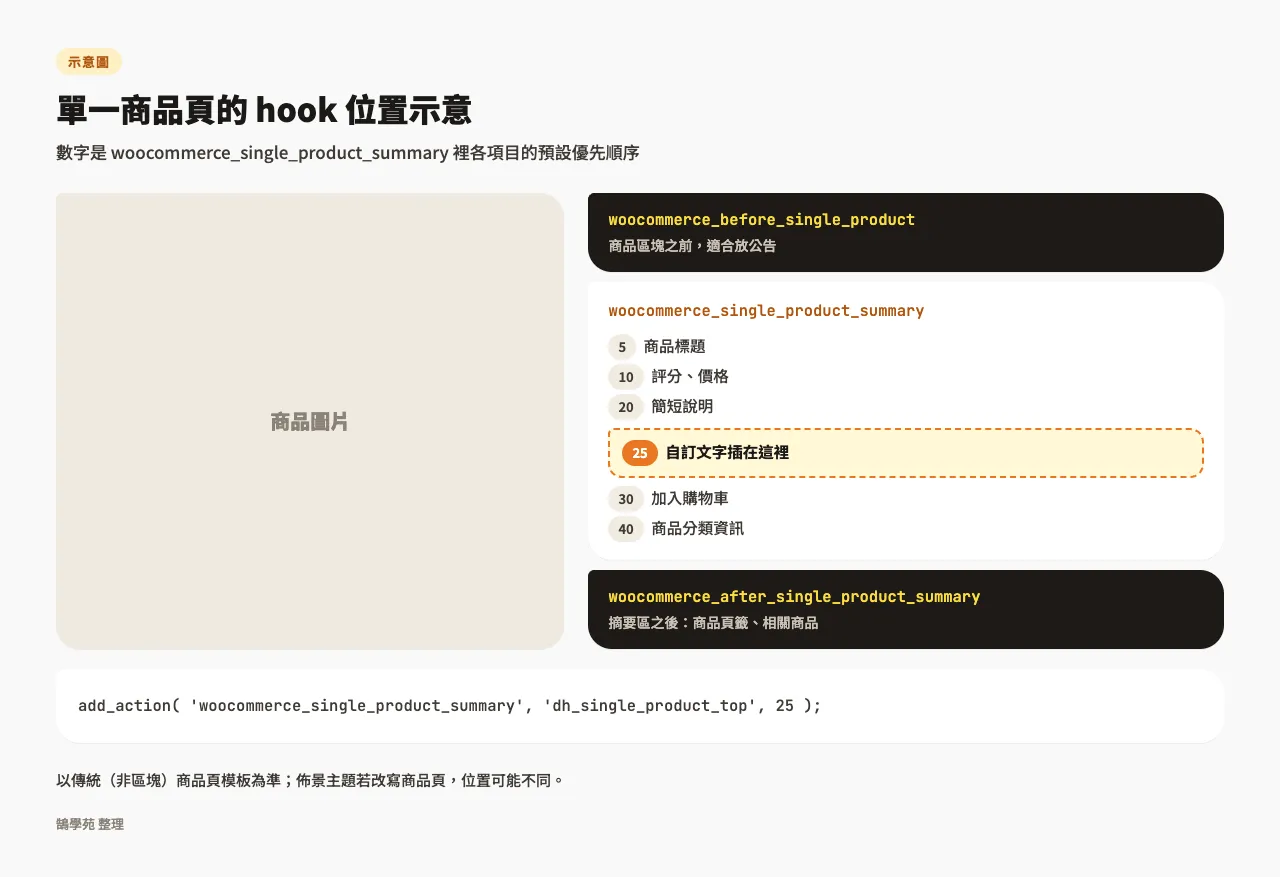Click the 示意圖 badge label
Screen dimensions: 1280x877
pos(89,62)
